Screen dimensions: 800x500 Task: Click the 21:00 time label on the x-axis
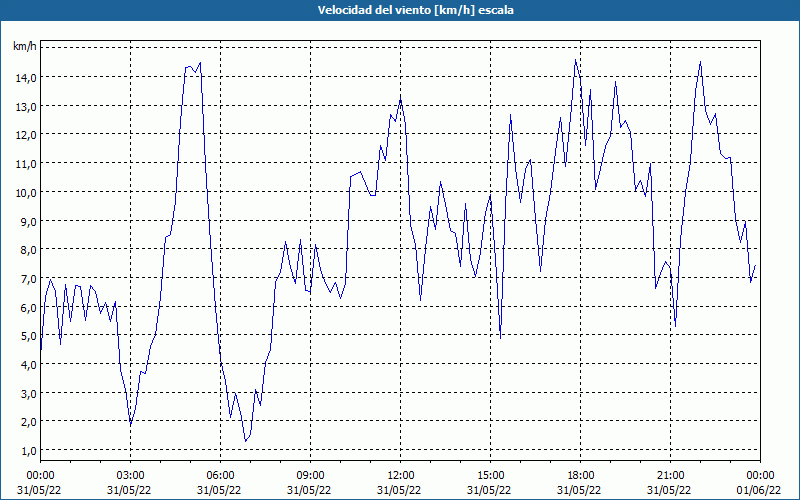point(670,476)
